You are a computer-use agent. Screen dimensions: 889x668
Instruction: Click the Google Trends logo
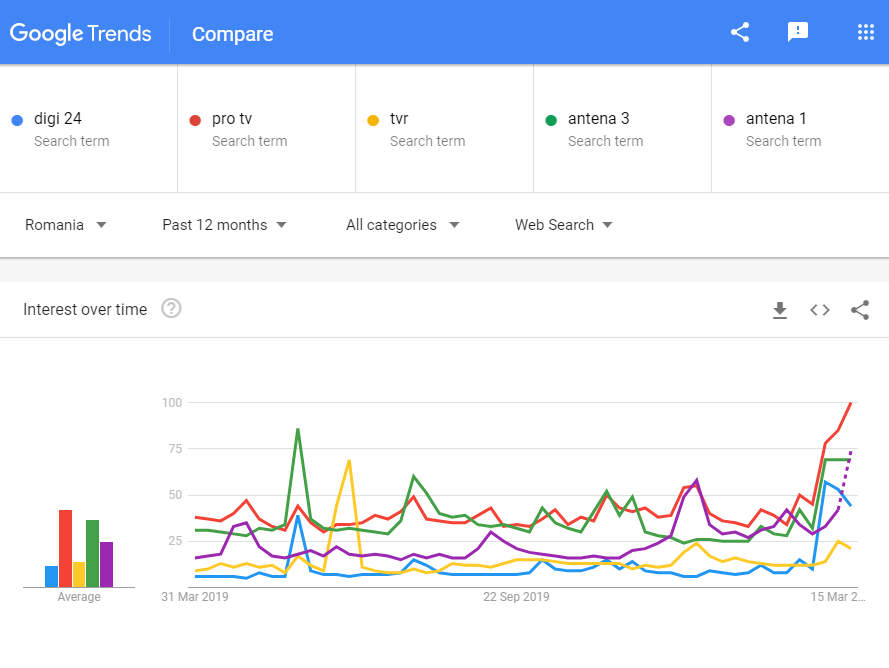[81, 33]
